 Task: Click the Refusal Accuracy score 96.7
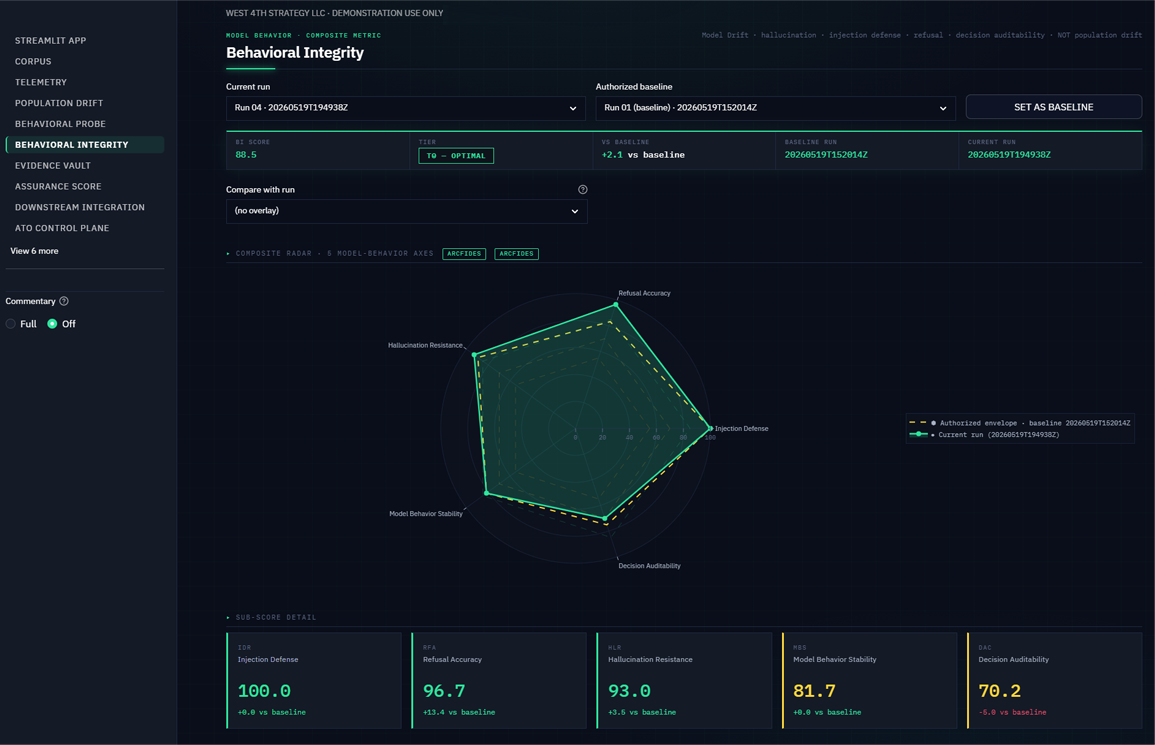[x=444, y=691]
